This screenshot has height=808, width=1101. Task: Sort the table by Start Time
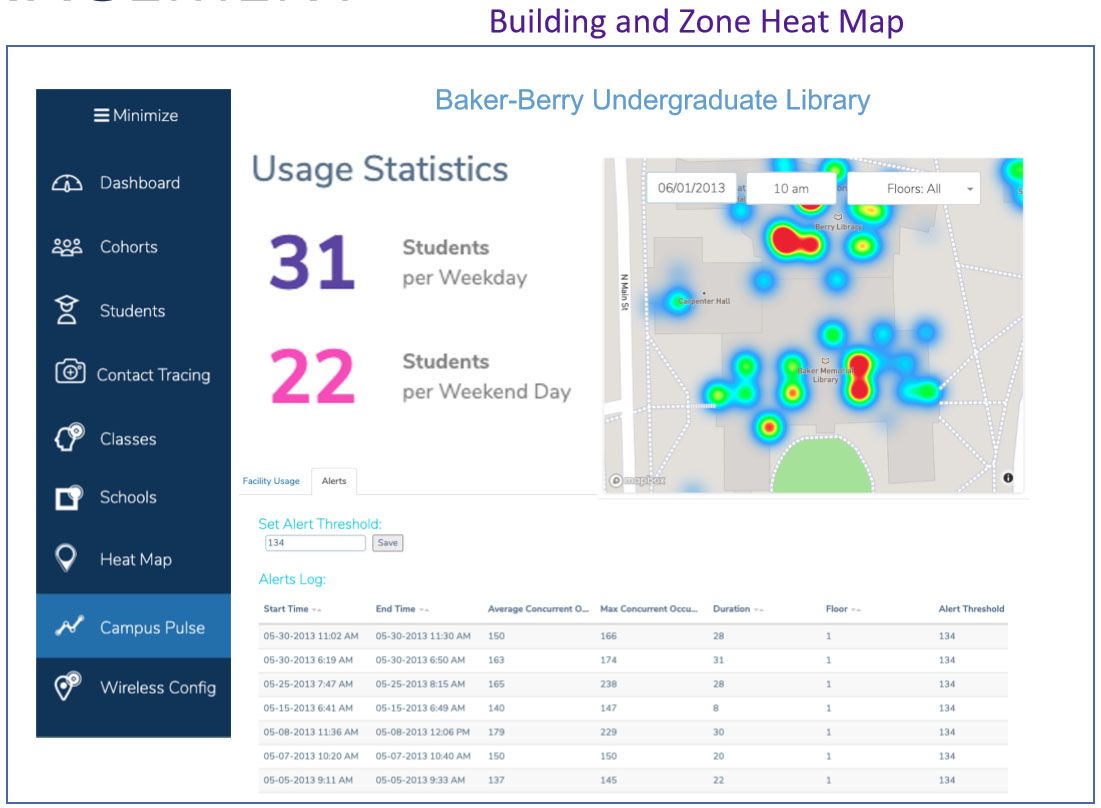[x=292, y=609]
